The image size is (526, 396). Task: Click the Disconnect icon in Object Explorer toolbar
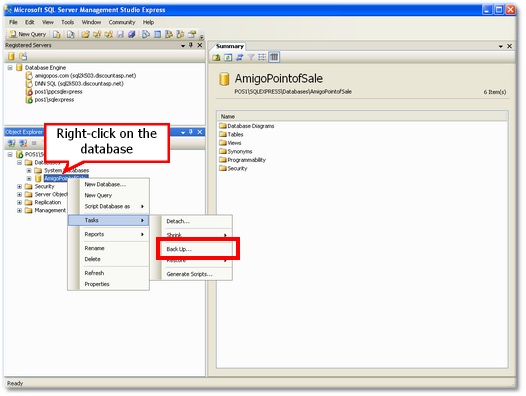click(x=23, y=143)
